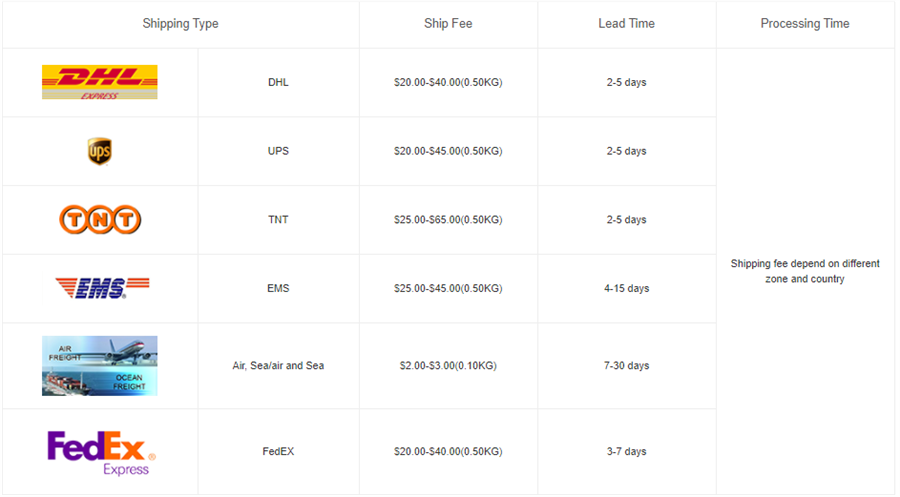This screenshot has height=497, width=900.
Task: Click the air and ocean freight image
Action: click(99, 366)
